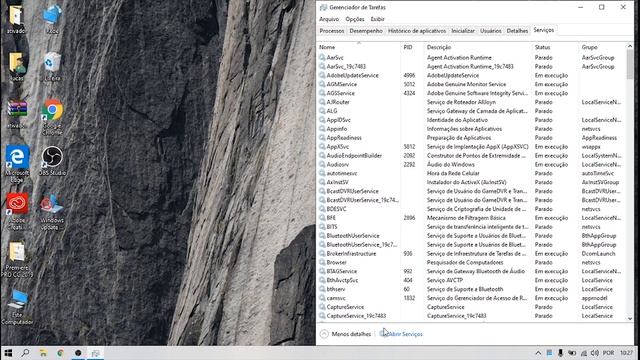
Task: Open Google Chrome desktop shortcut
Action: point(52,116)
